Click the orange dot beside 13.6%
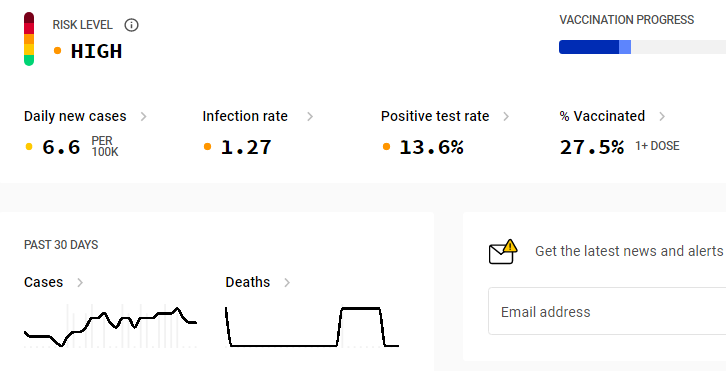Screen dimensions: 726x371 [386, 147]
